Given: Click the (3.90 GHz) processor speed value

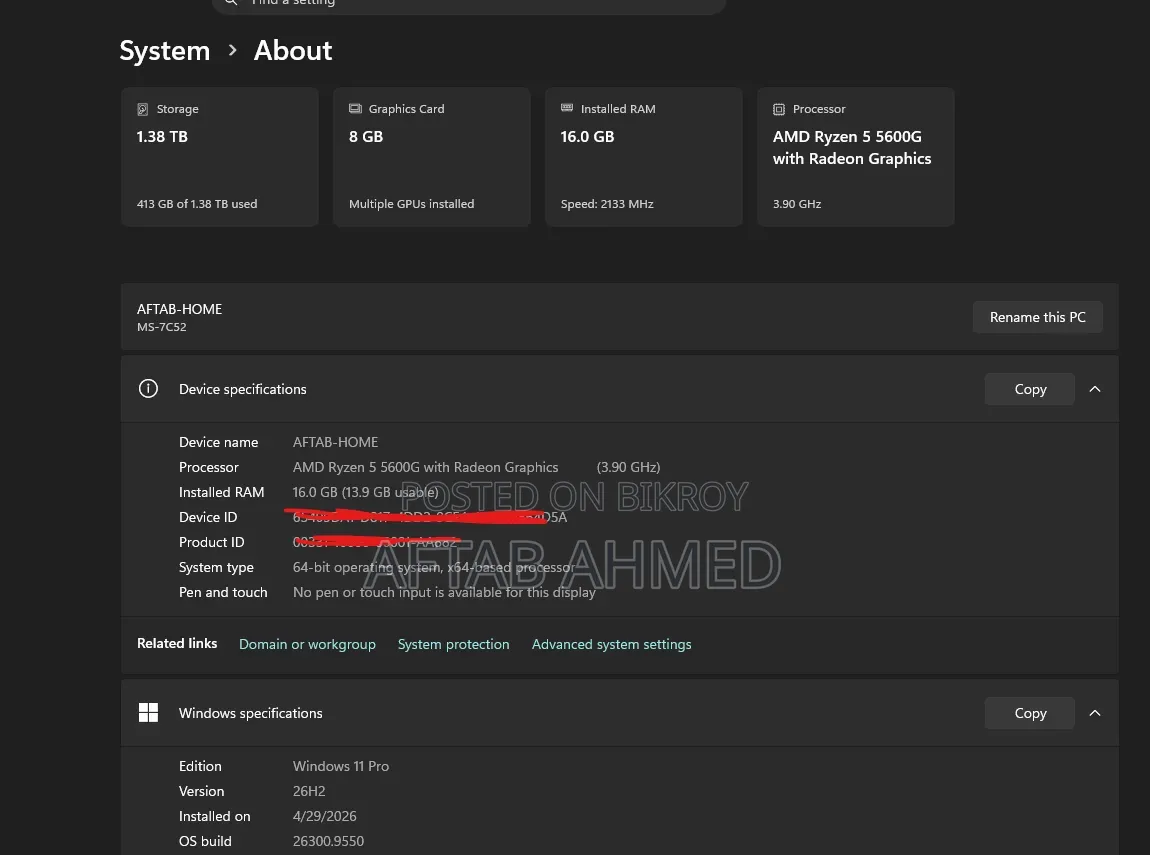Looking at the screenshot, I should (629, 467).
